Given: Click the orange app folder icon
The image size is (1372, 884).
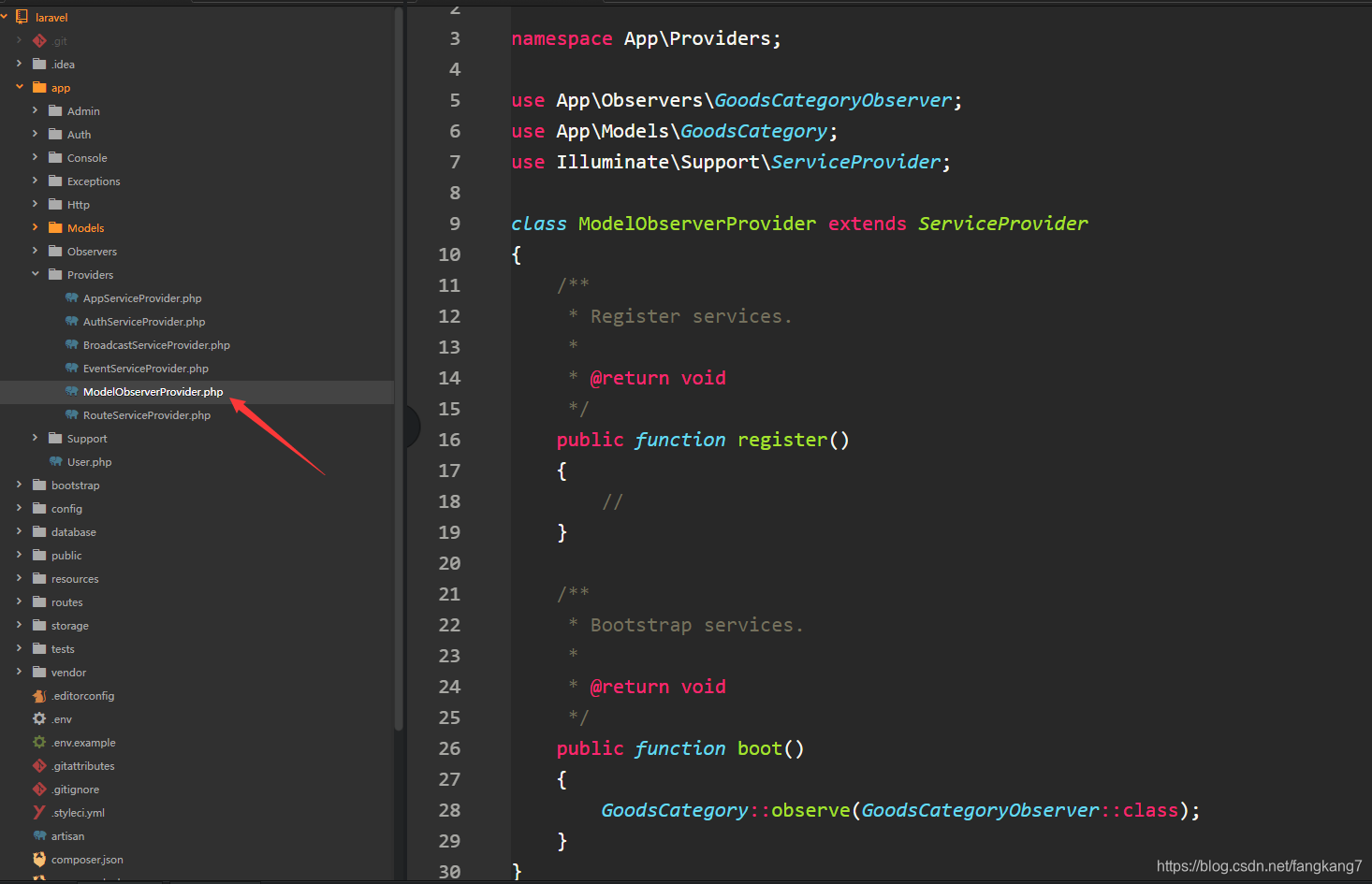Looking at the screenshot, I should 39,87.
